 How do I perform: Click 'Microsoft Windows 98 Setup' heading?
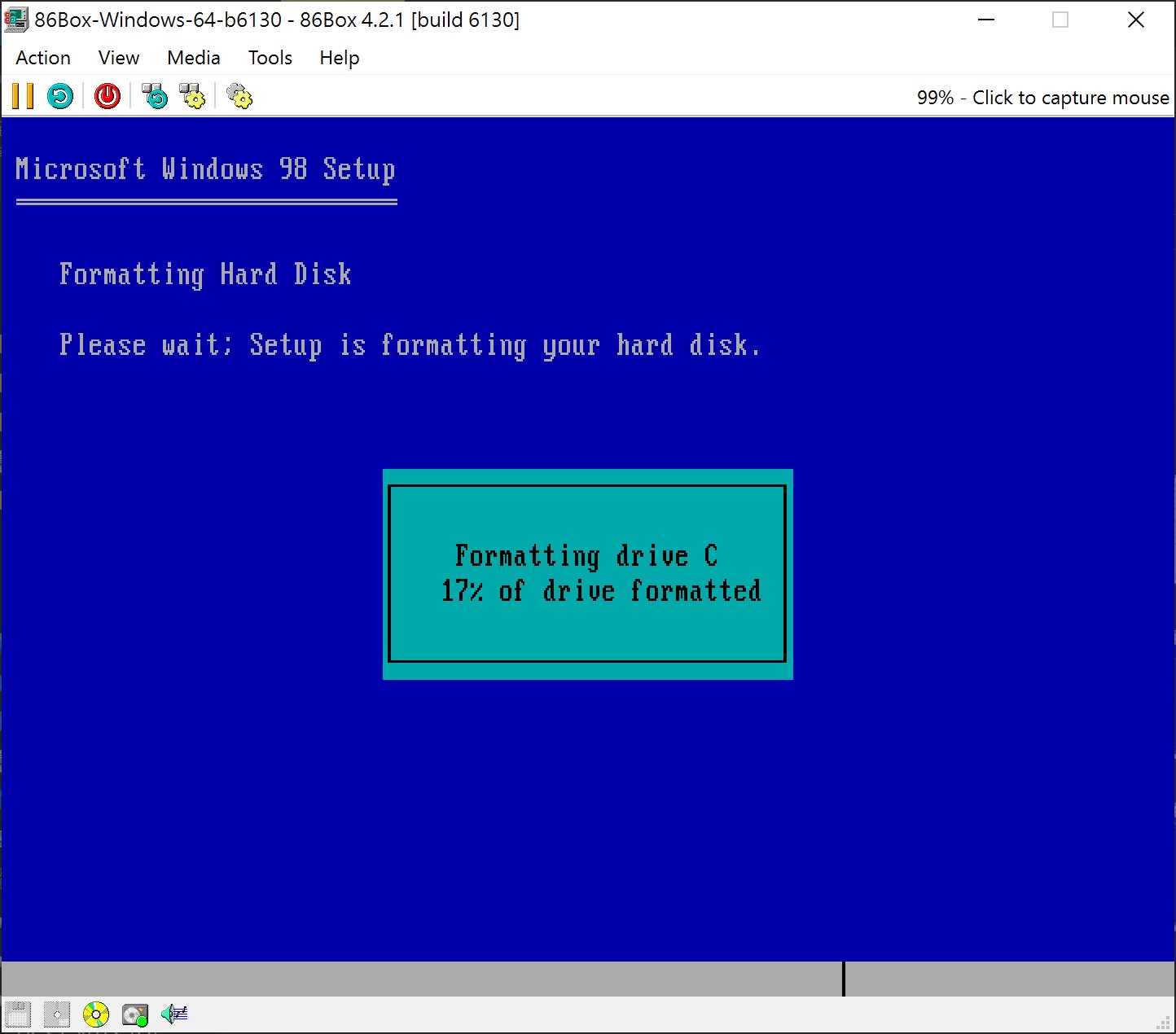click(205, 169)
